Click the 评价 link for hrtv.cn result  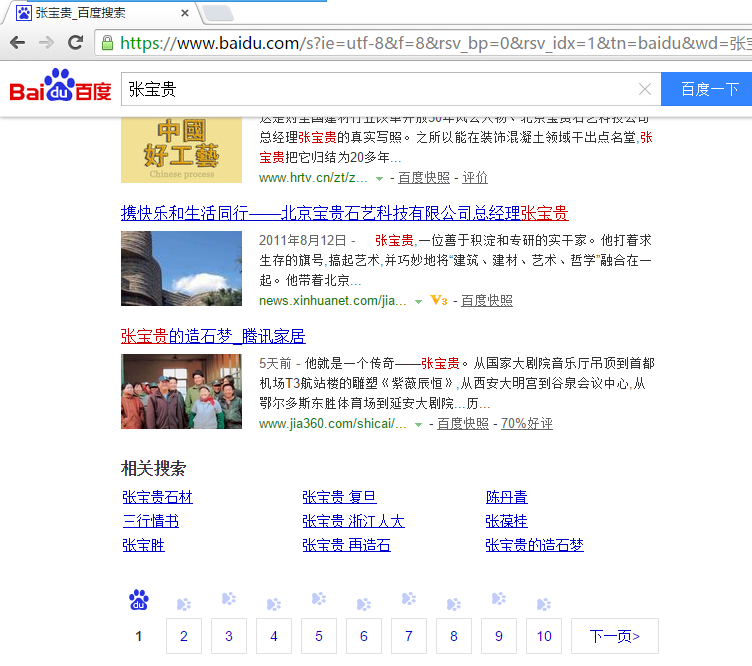[475, 178]
